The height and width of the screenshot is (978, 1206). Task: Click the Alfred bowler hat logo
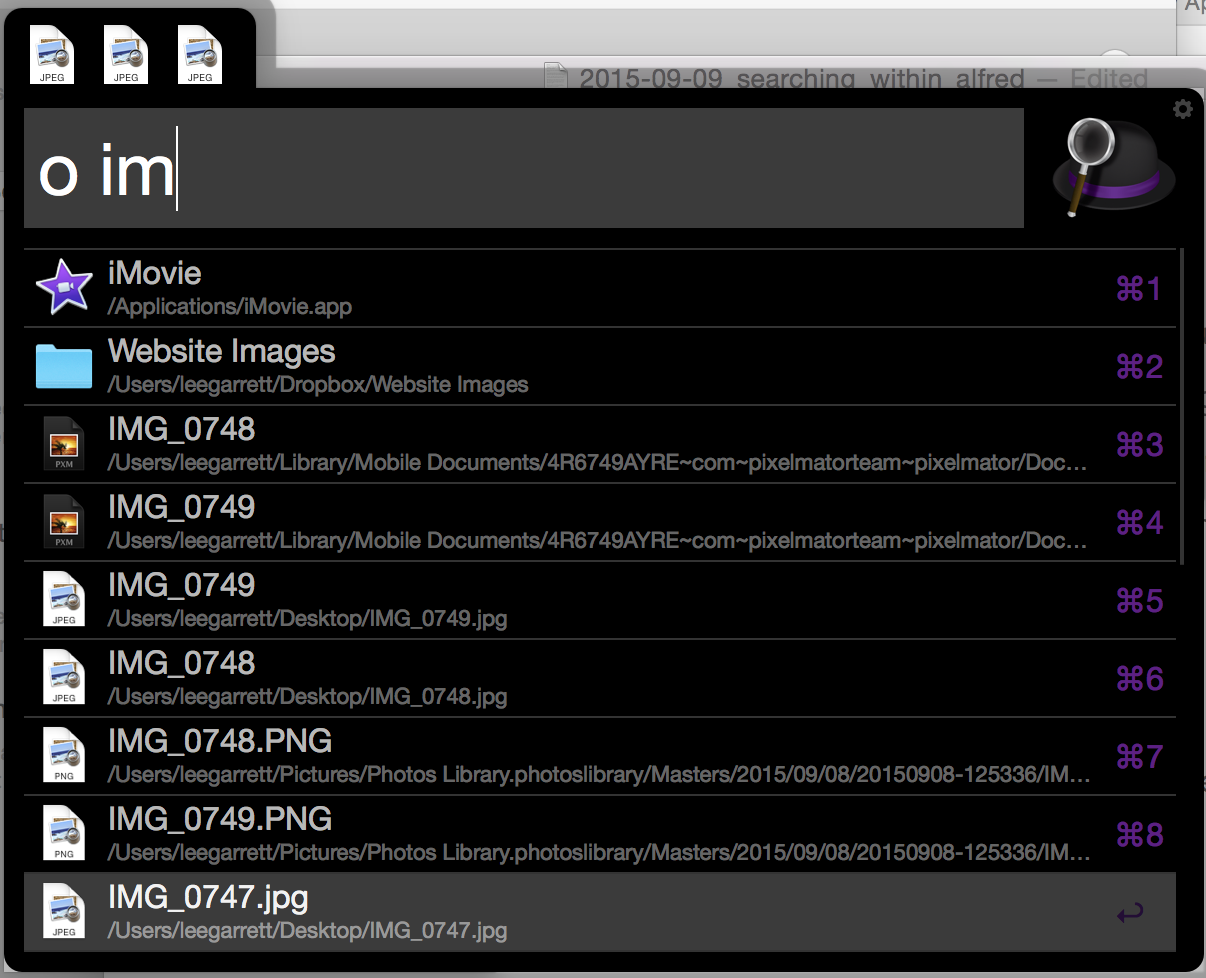pos(1112,166)
